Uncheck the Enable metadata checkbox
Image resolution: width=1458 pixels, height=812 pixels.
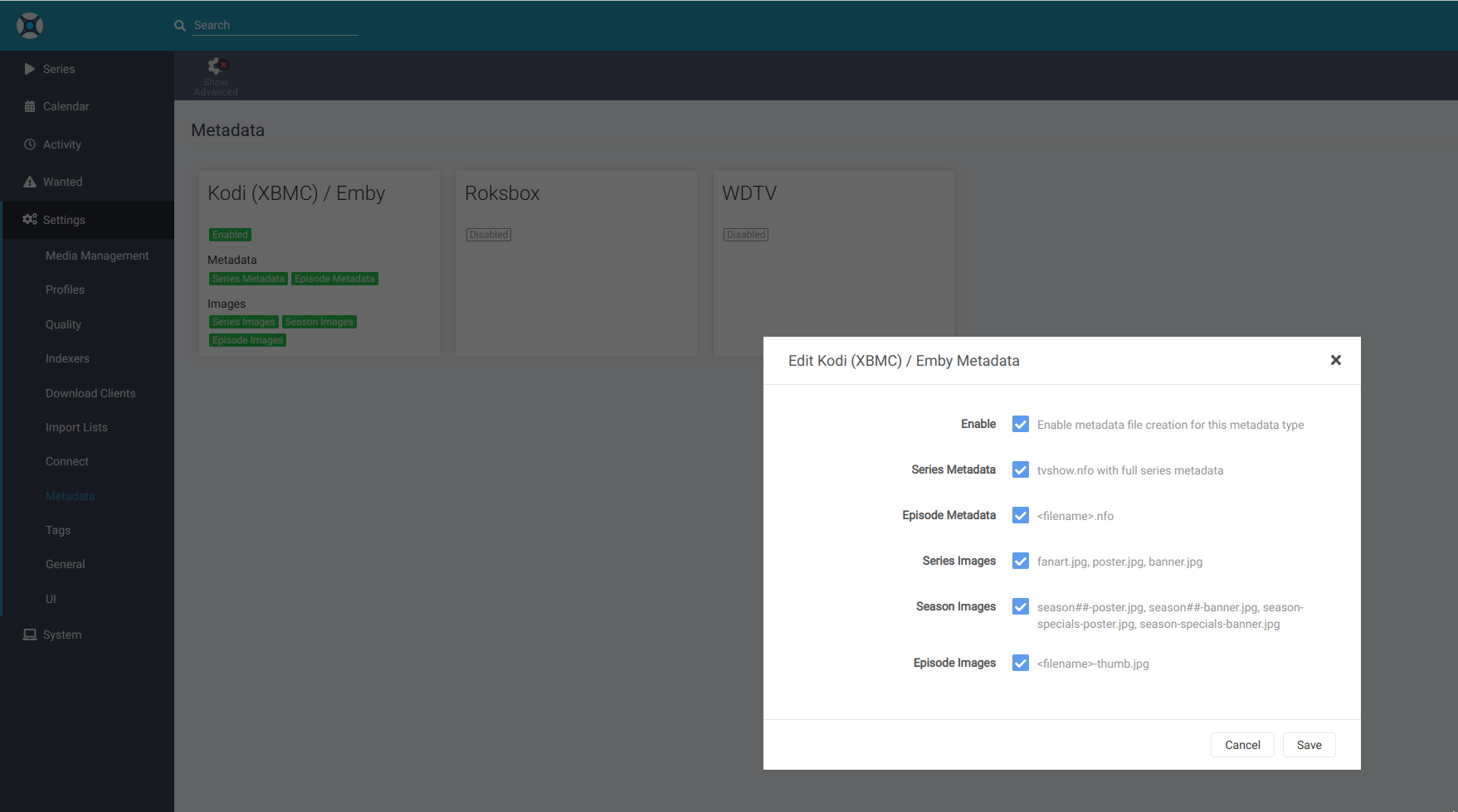1020,424
